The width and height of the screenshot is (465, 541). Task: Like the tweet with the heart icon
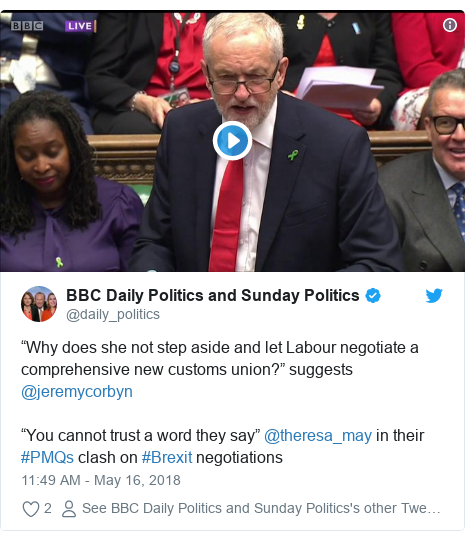31,509
